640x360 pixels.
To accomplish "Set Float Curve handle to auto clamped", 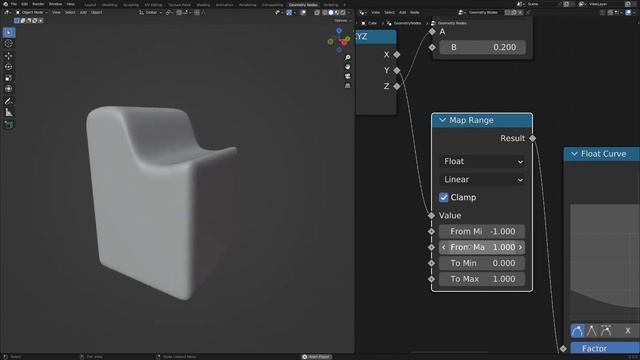I will click(x=606, y=331).
